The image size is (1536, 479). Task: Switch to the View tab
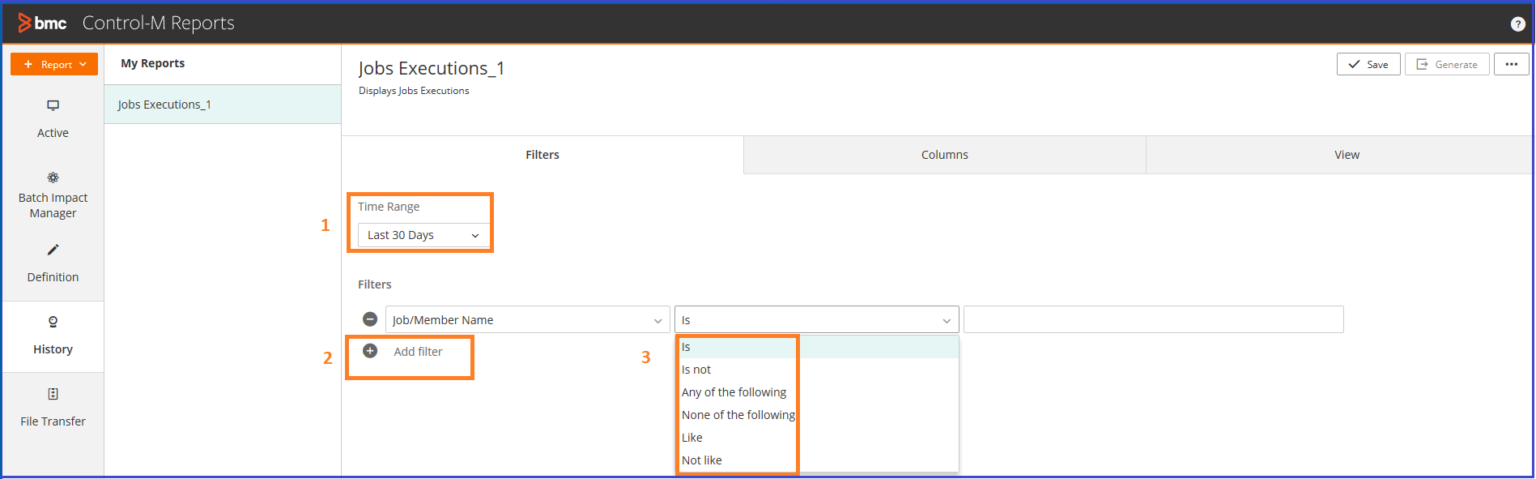(1346, 155)
